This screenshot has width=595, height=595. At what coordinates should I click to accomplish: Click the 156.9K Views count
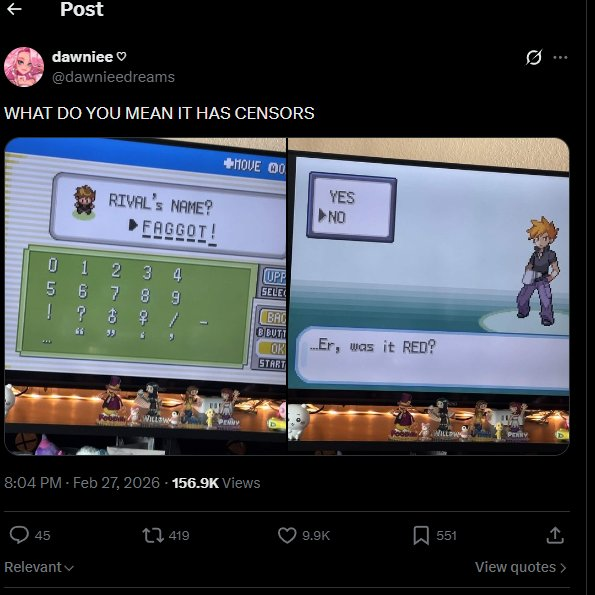216,483
